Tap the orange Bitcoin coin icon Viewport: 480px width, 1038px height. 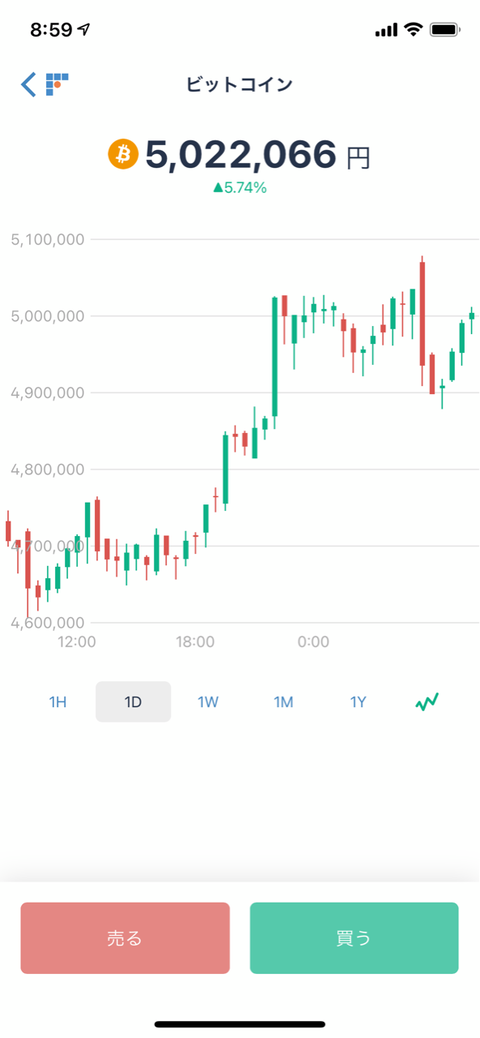coord(123,155)
